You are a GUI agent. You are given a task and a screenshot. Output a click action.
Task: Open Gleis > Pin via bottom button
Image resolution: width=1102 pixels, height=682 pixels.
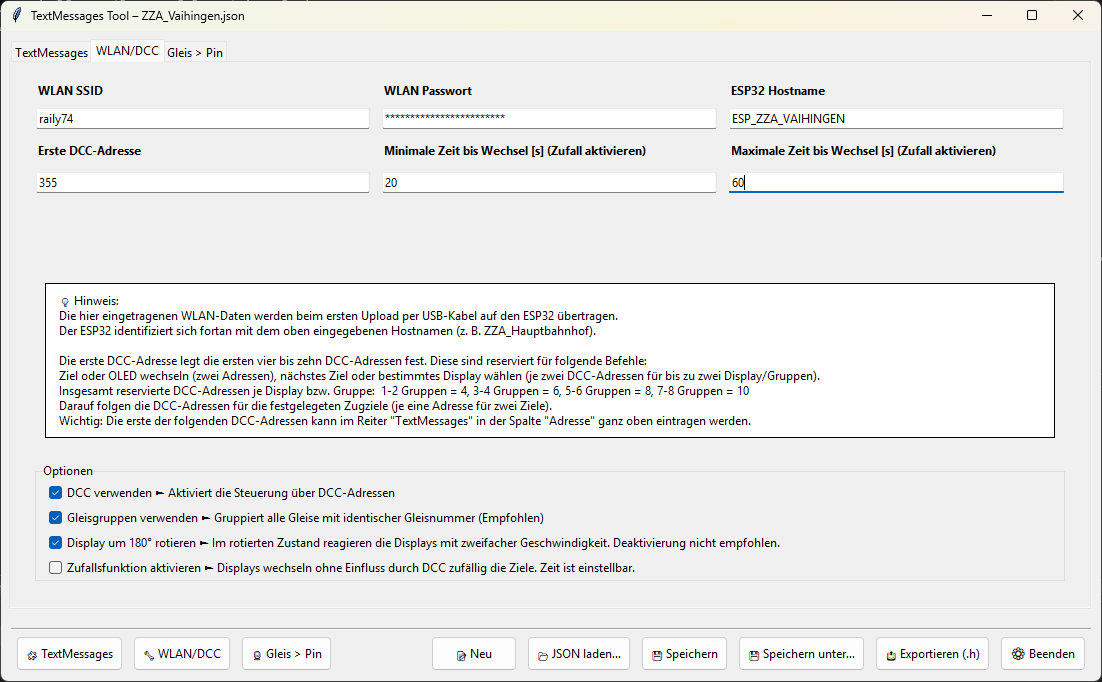pos(286,654)
